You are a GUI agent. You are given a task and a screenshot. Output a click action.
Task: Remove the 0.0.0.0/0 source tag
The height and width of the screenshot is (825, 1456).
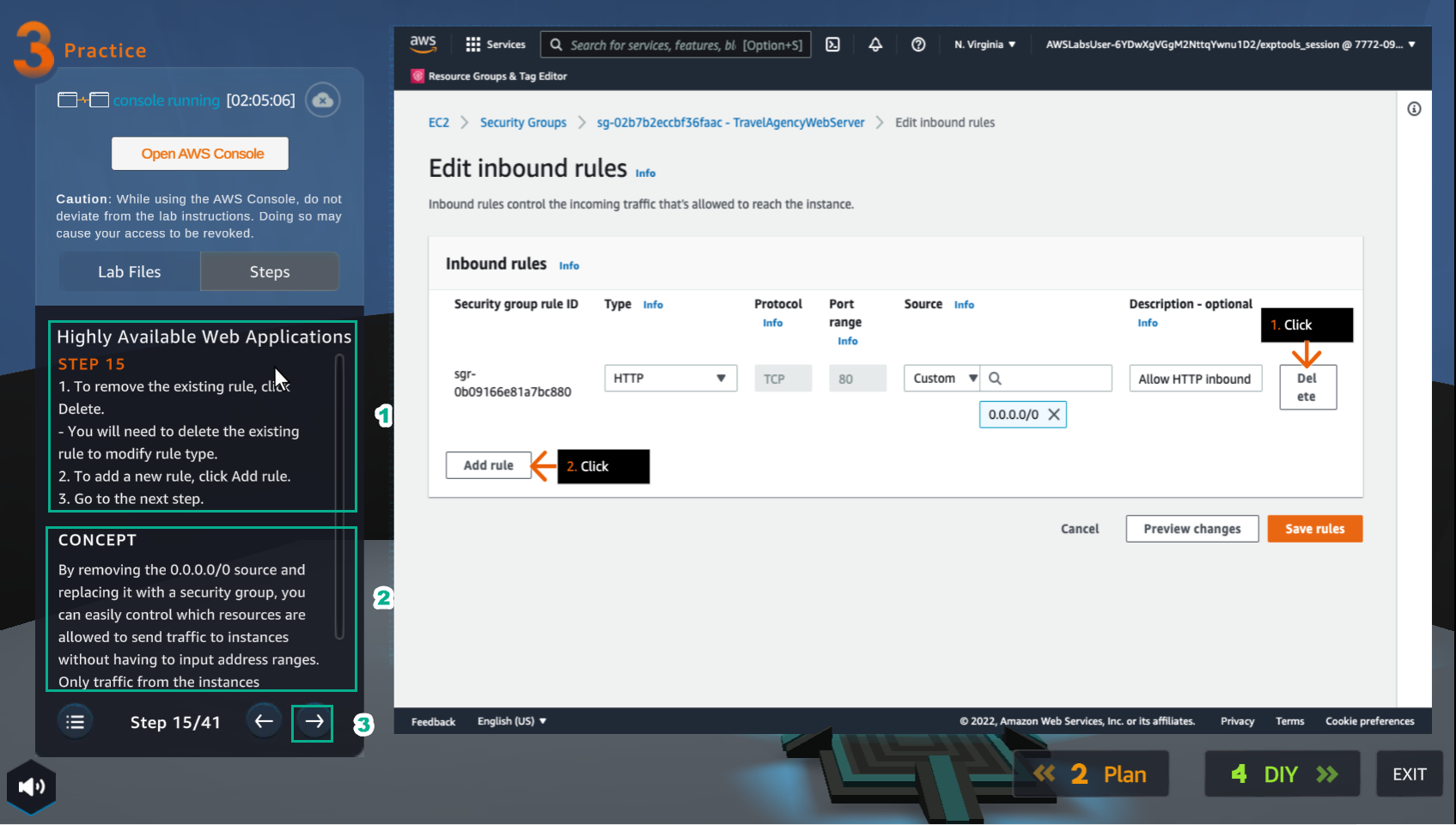pyautogui.click(x=1054, y=415)
